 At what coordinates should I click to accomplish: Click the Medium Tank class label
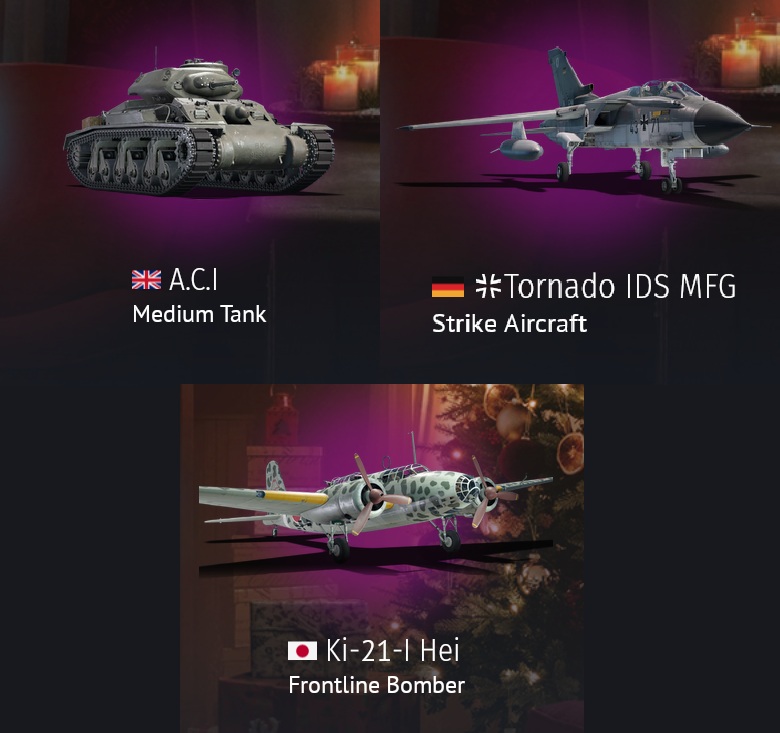point(199,314)
